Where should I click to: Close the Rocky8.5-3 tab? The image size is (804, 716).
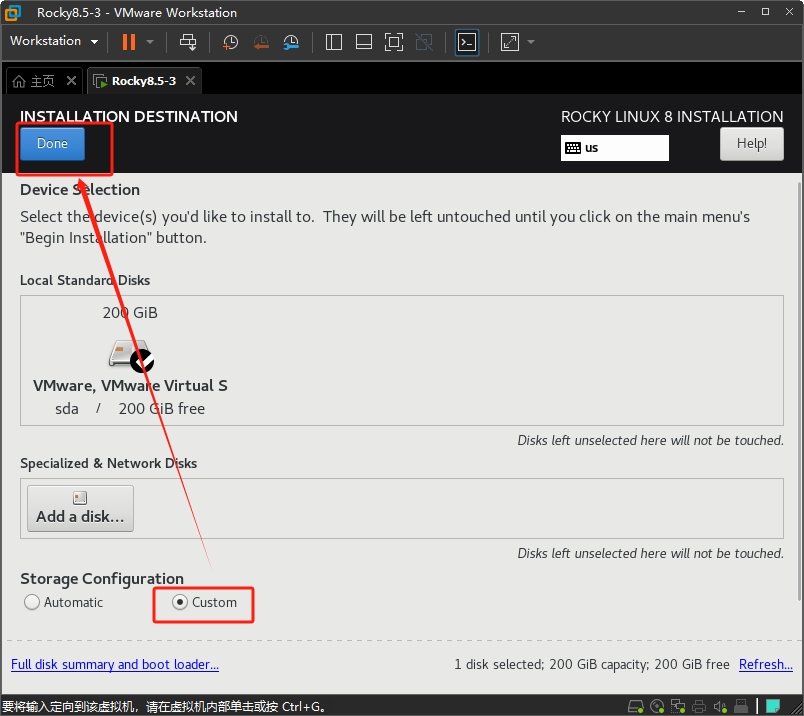click(x=190, y=81)
